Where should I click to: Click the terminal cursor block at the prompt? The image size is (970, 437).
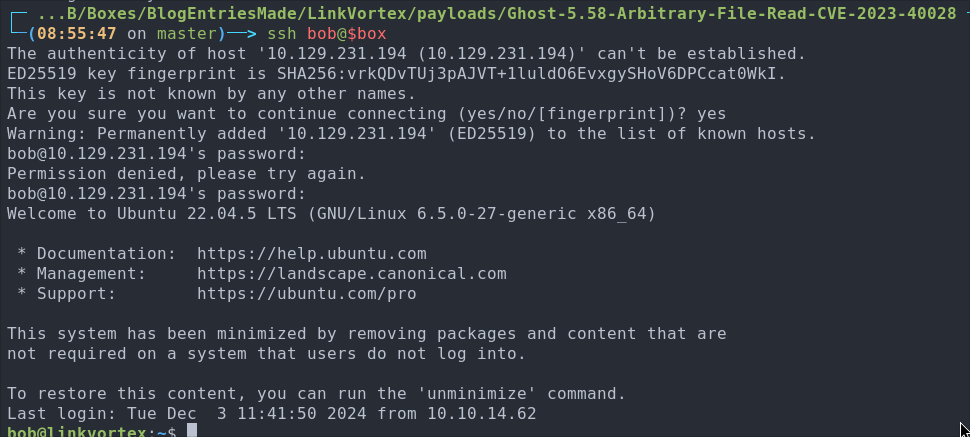pyautogui.click(x=192, y=431)
